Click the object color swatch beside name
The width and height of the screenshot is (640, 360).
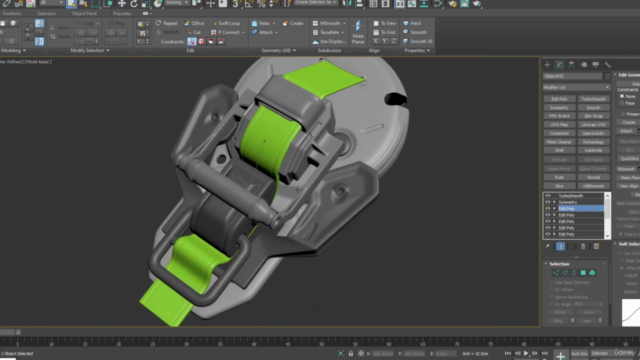click(607, 76)
